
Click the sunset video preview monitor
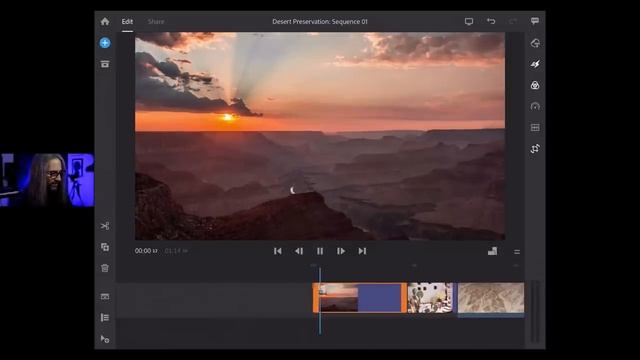tap(320, 136)
